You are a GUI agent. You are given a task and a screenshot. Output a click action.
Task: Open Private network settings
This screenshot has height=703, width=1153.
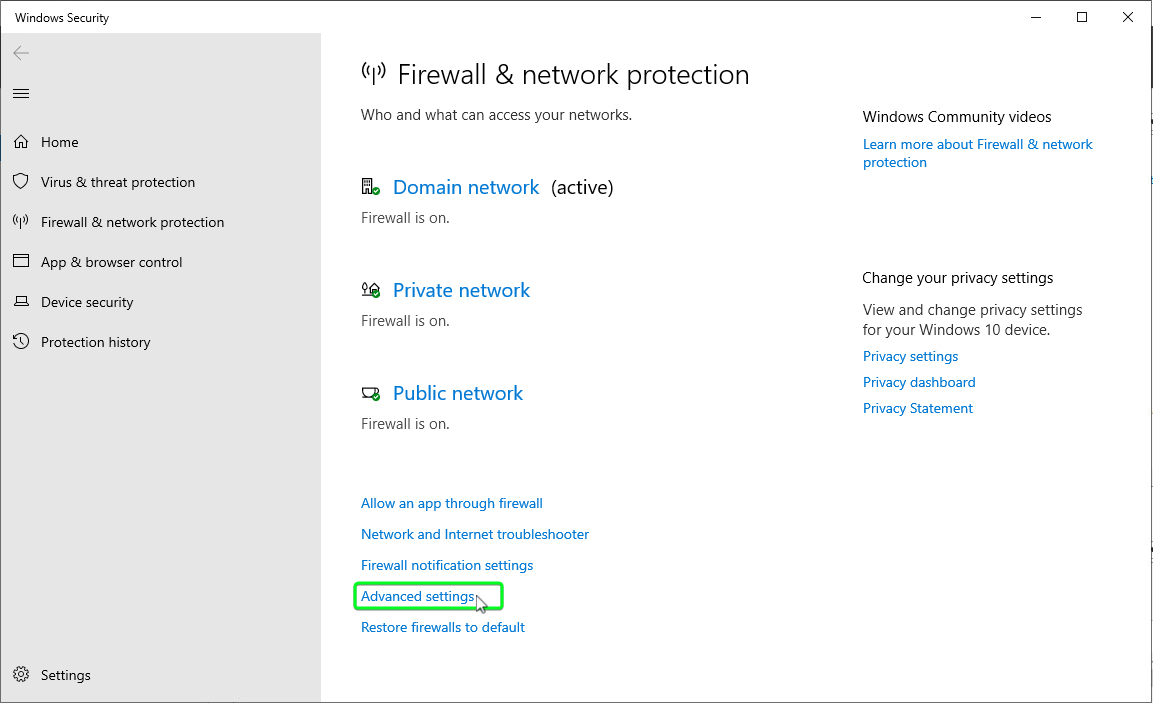coord(461,290)
